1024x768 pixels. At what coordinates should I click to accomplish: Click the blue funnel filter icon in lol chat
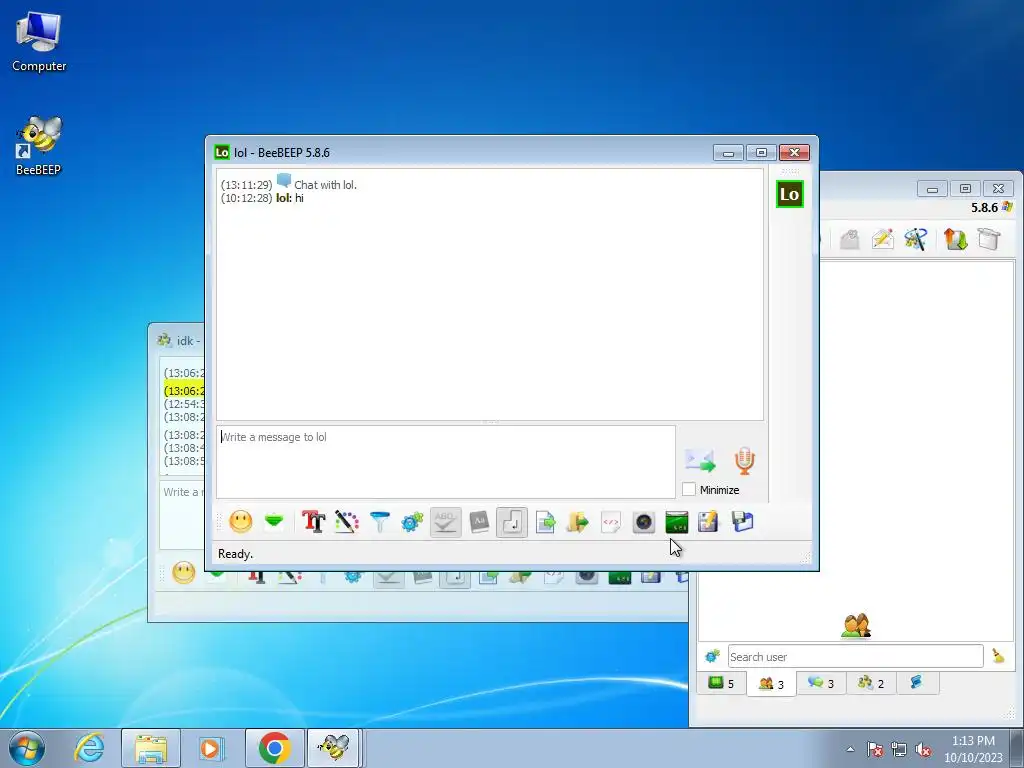pos(379,522)
